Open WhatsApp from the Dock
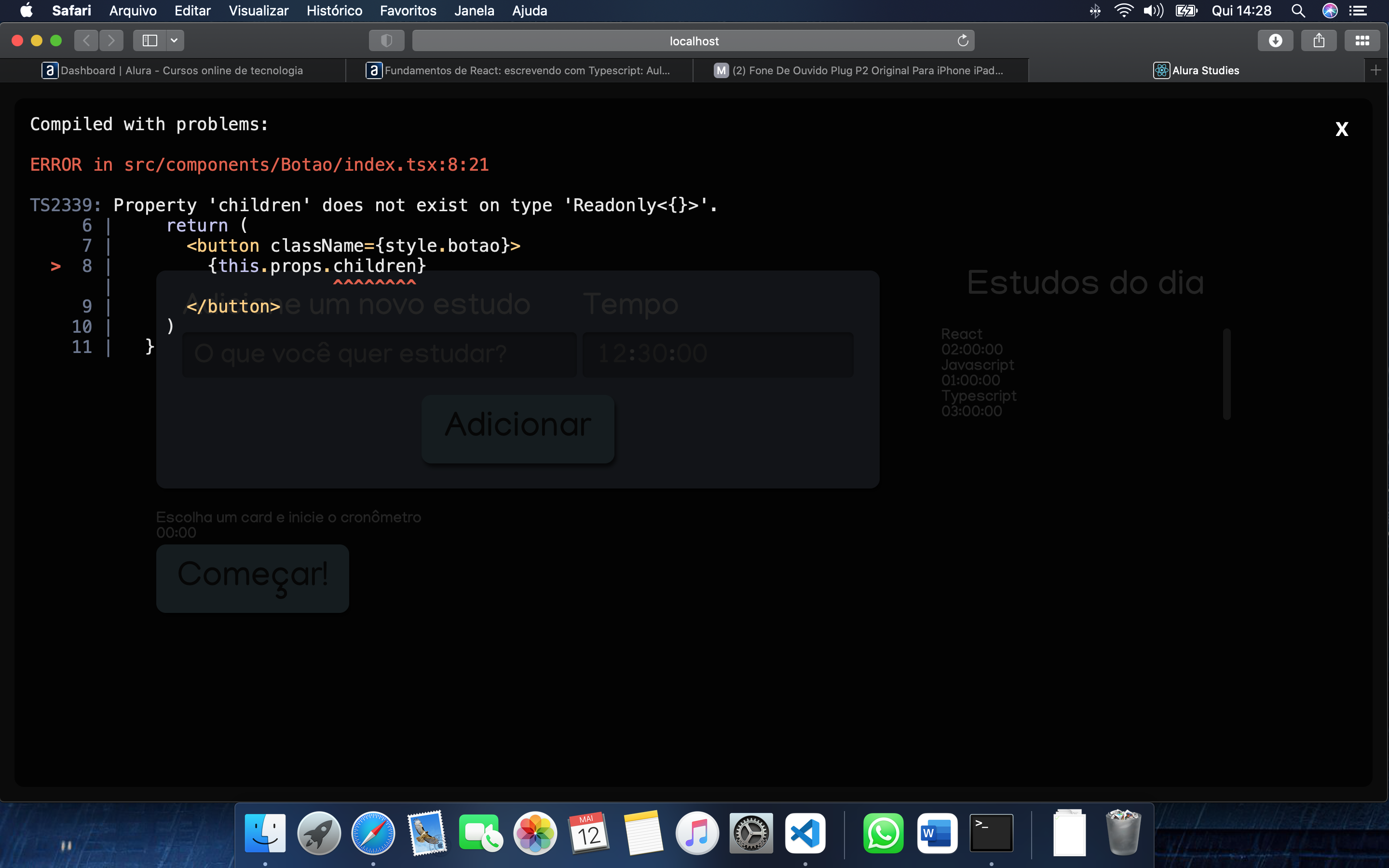 883,833
